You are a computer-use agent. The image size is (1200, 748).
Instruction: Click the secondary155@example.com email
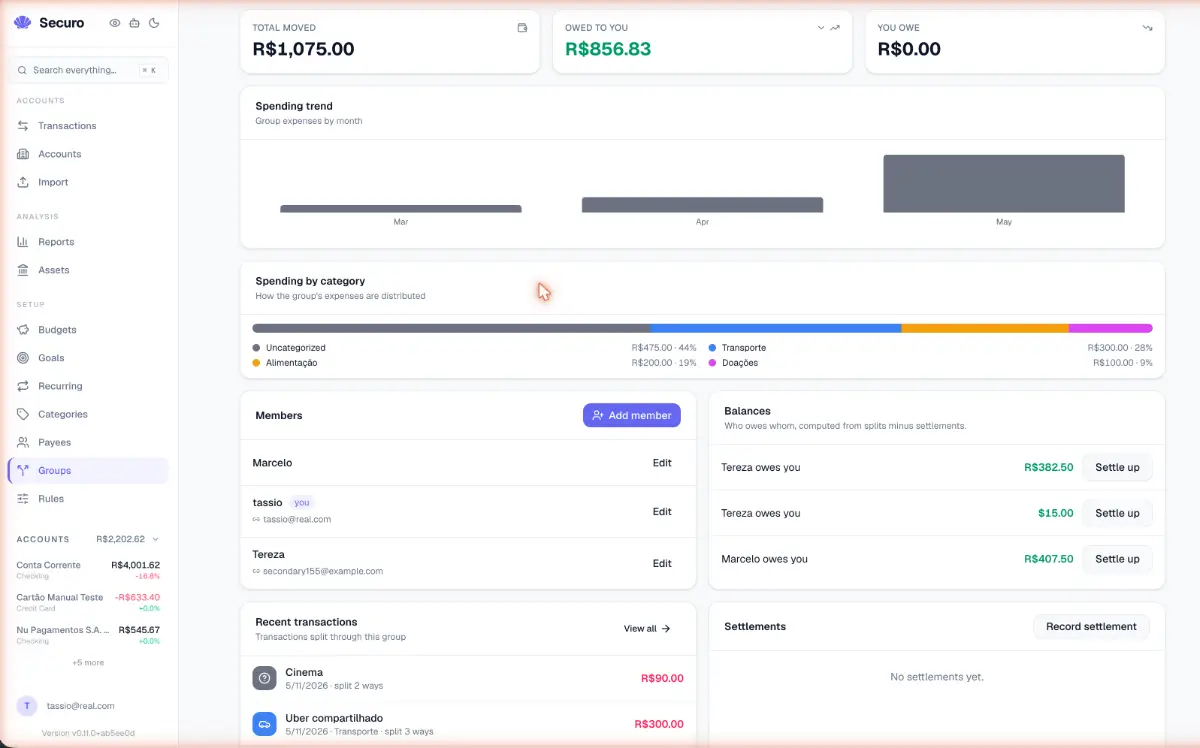[x=322, y=571]
